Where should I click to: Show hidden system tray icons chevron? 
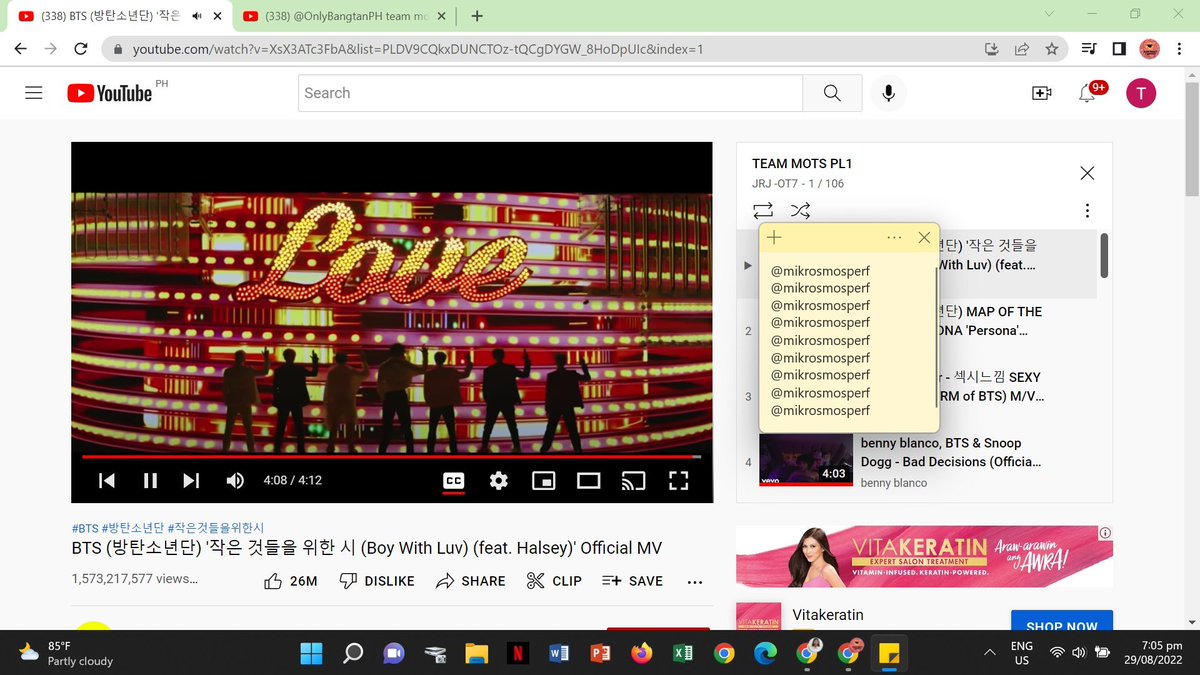pos(990,653)
